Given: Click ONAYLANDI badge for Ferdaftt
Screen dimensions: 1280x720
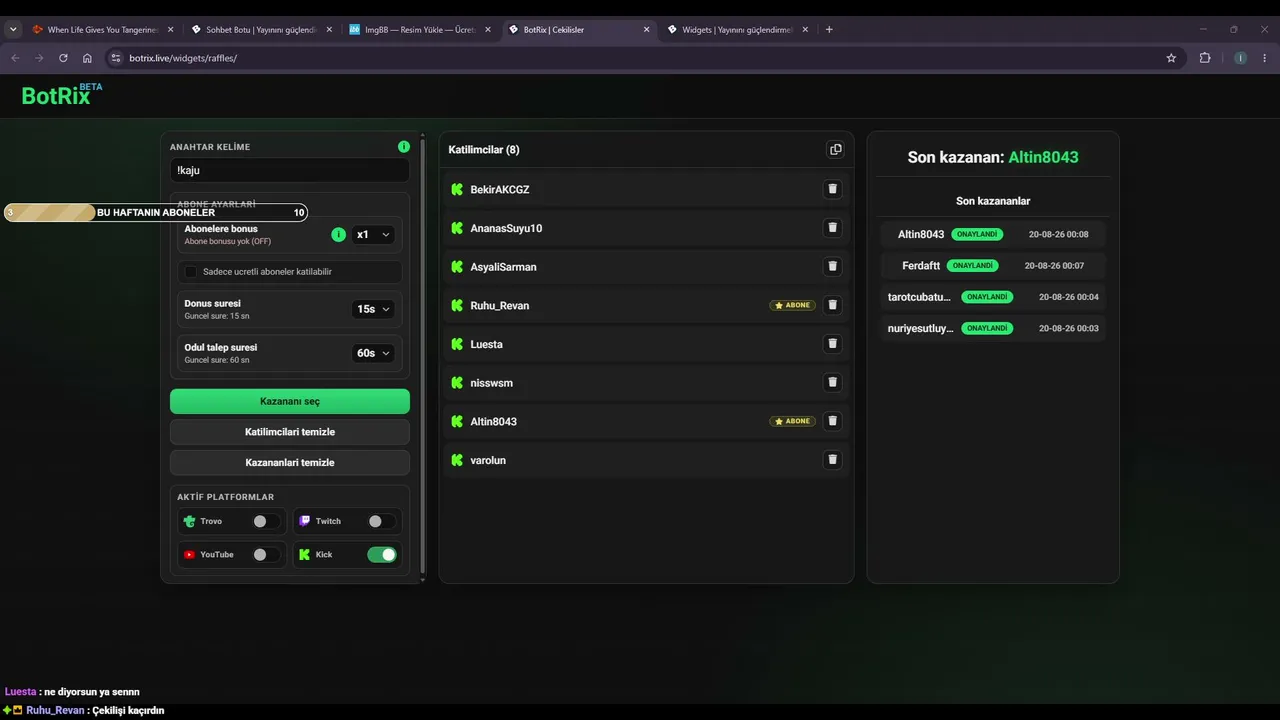Looking at the screenshot, I should [972, 266].
